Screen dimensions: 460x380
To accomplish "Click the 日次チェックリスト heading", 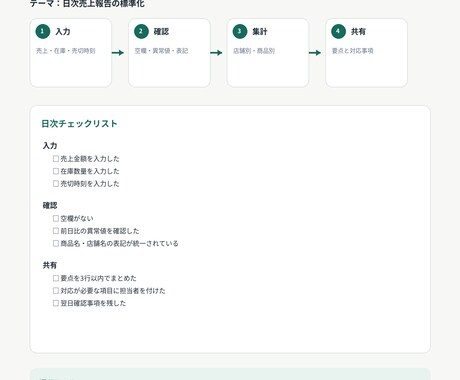I will [79, 124].
